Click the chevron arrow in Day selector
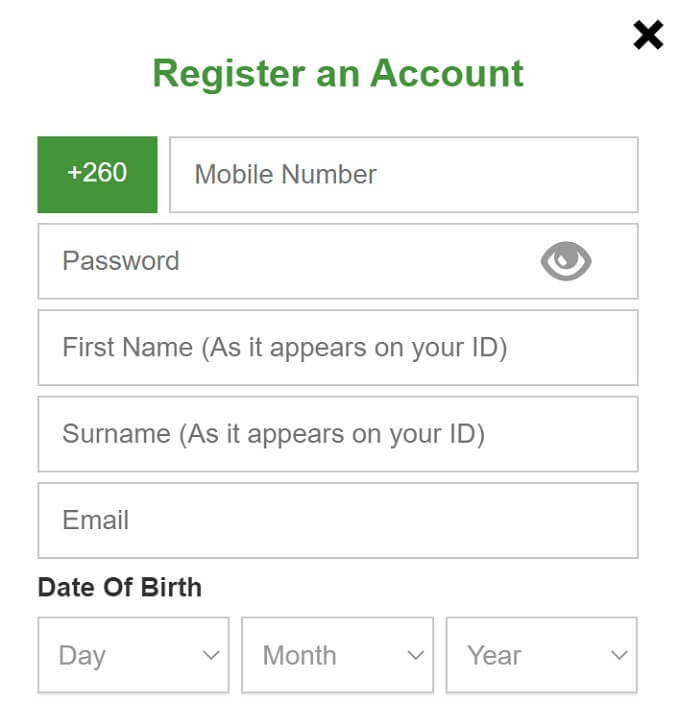The height and width of the screenshot is (703, 680). (211, 655)
